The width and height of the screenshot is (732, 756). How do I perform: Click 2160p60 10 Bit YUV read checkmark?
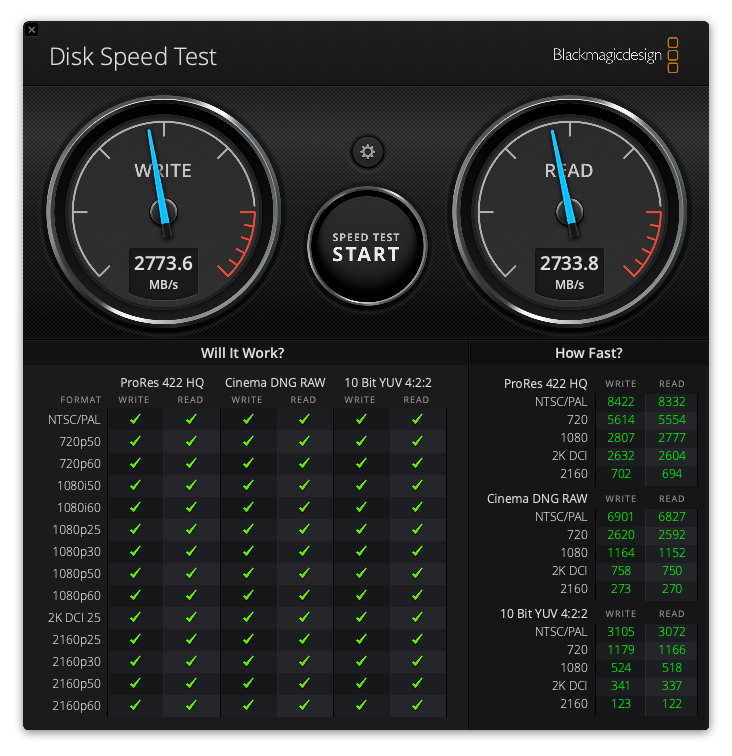(x=417, y=705)
